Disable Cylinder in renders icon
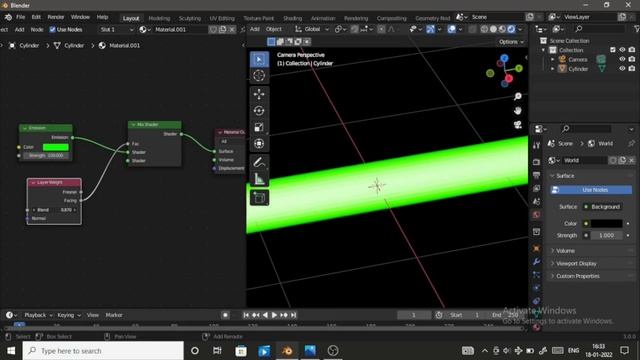This screenshot has height=360, width=640. click(x=632, y=69)
